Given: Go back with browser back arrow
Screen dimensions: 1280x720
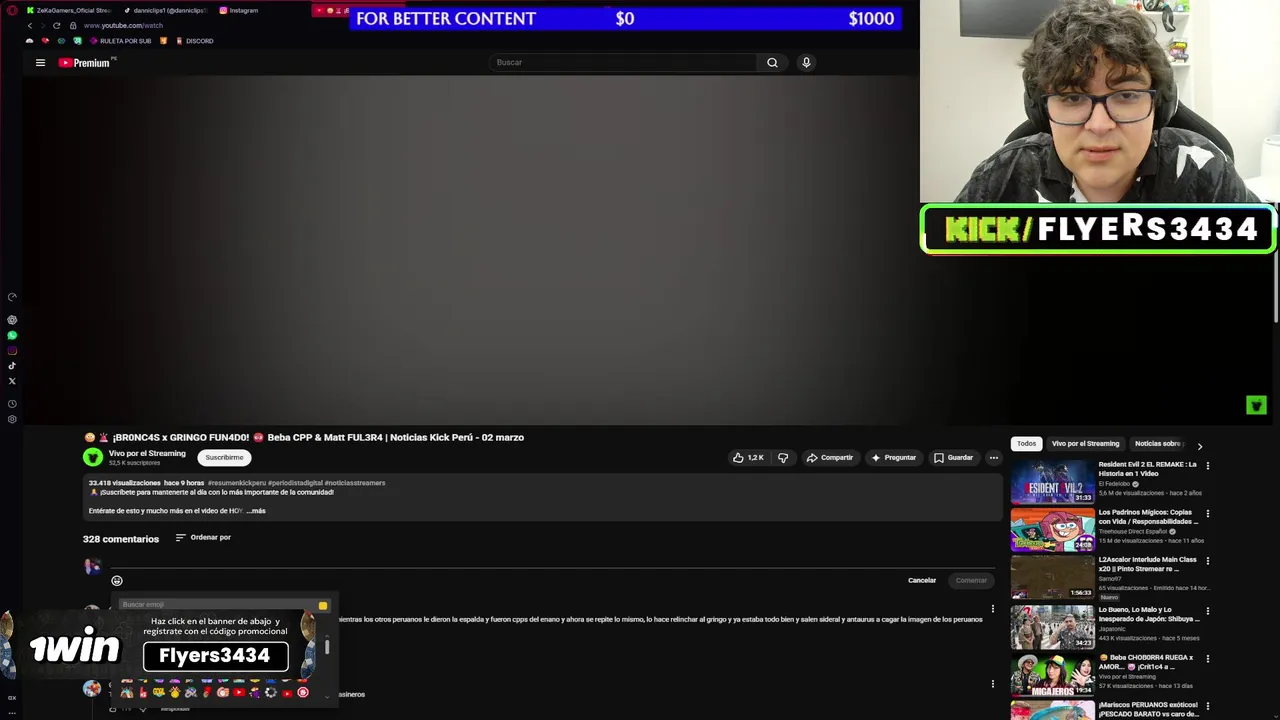Looking at the screenshot, I should (x=29, y=25).
